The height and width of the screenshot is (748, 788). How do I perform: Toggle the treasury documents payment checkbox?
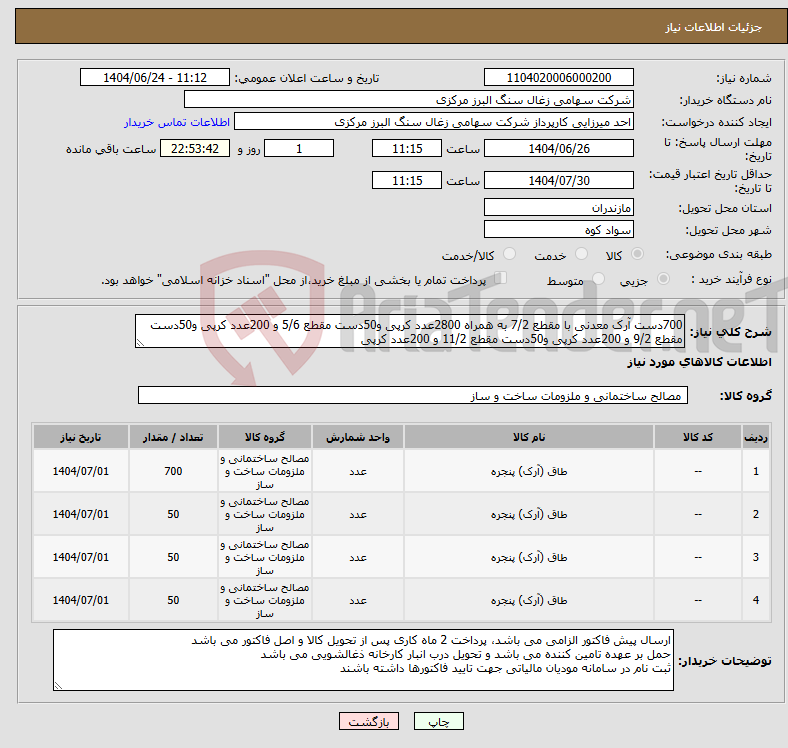coord(501,279)
